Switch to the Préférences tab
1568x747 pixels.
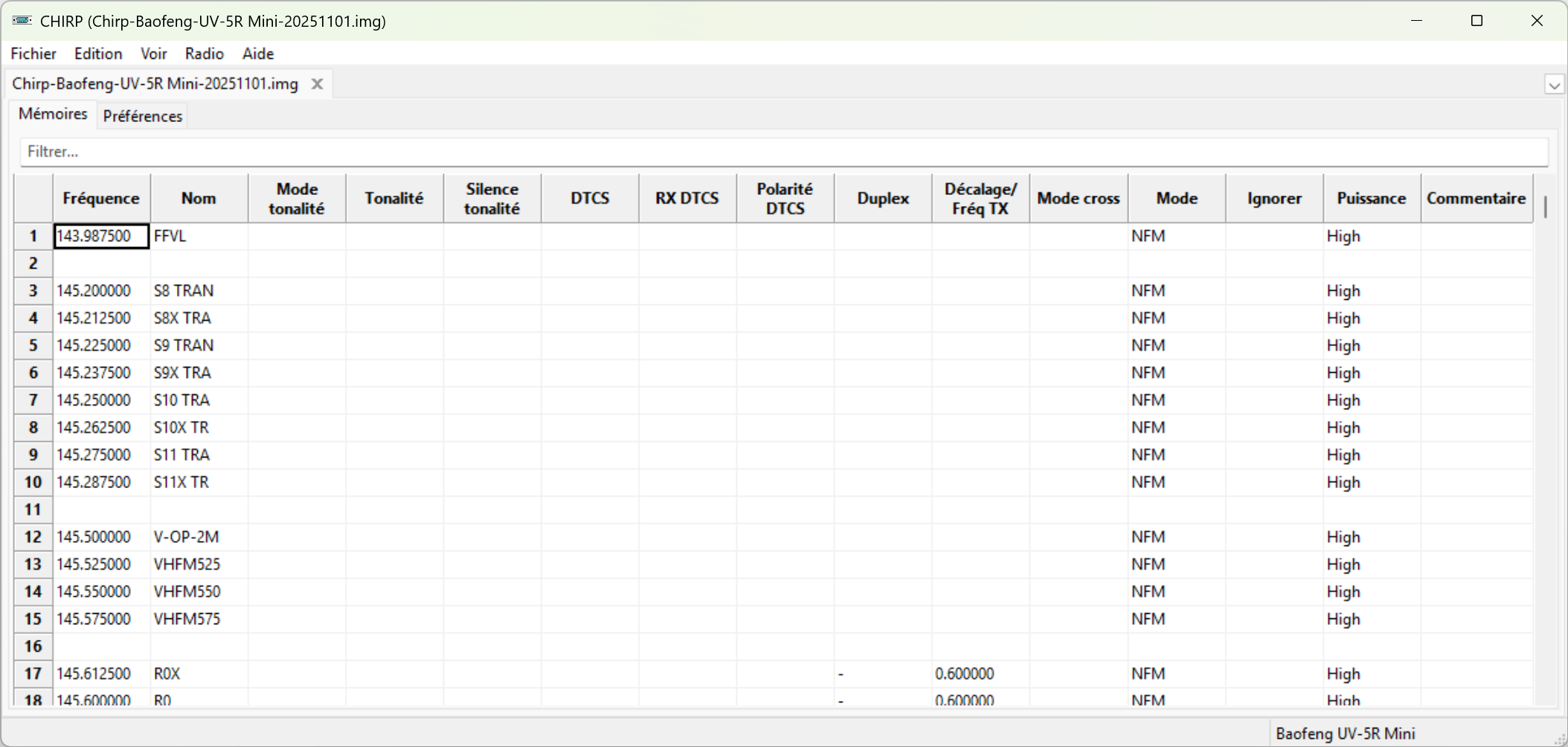click(142, 116)
